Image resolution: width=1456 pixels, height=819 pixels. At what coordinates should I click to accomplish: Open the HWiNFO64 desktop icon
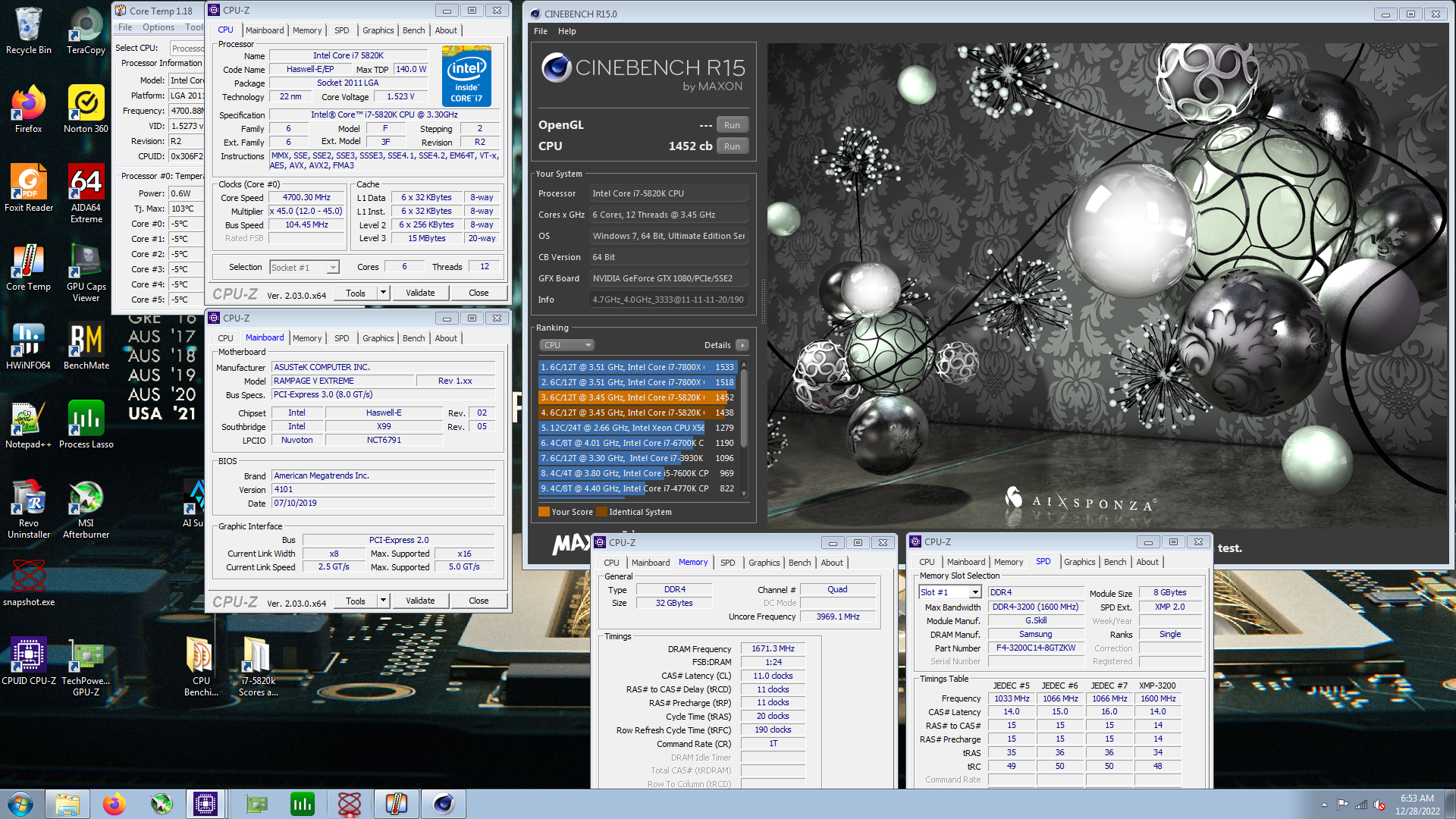(29, 347)
